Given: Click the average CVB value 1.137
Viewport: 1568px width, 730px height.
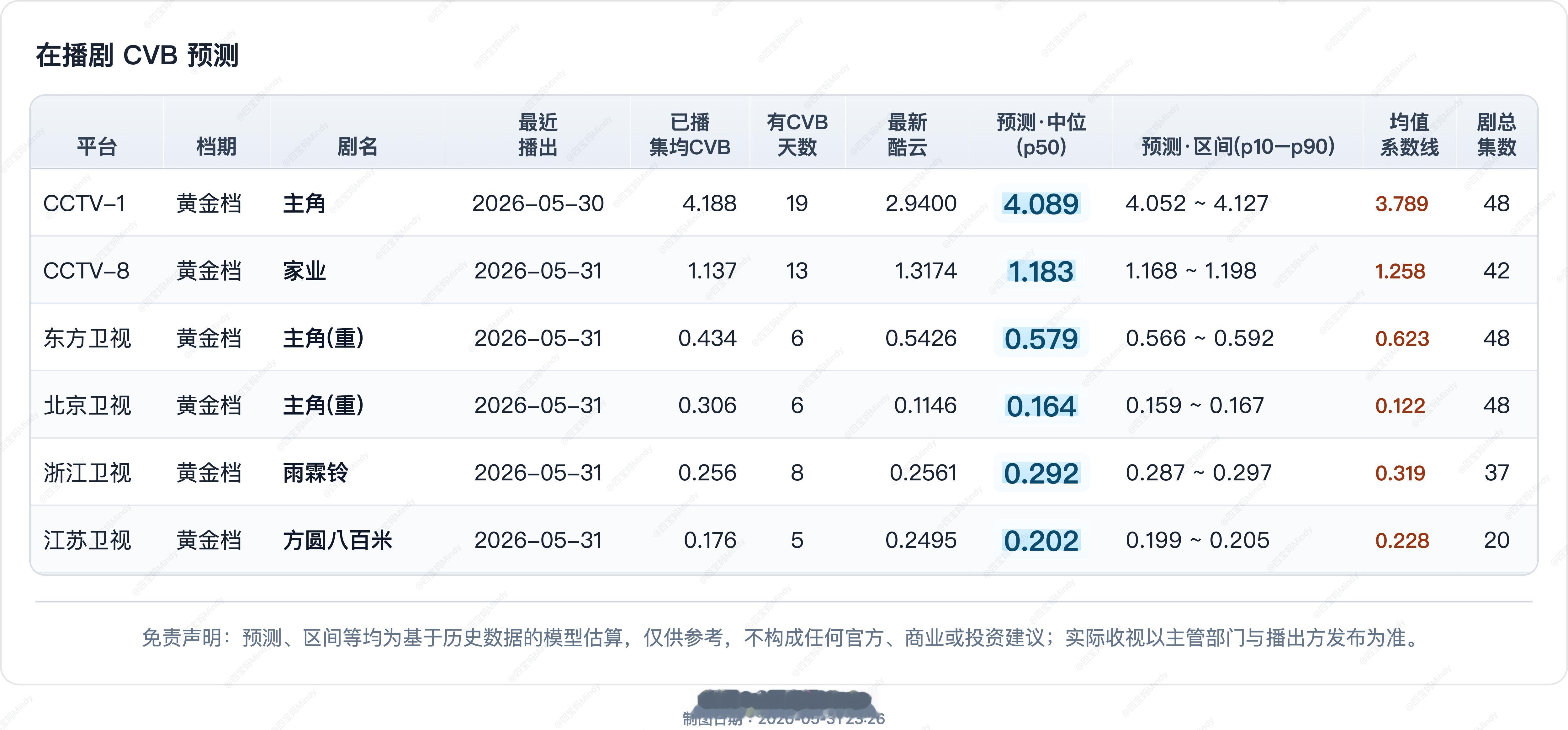Looking at the screenshot, I should pos(712,271).
